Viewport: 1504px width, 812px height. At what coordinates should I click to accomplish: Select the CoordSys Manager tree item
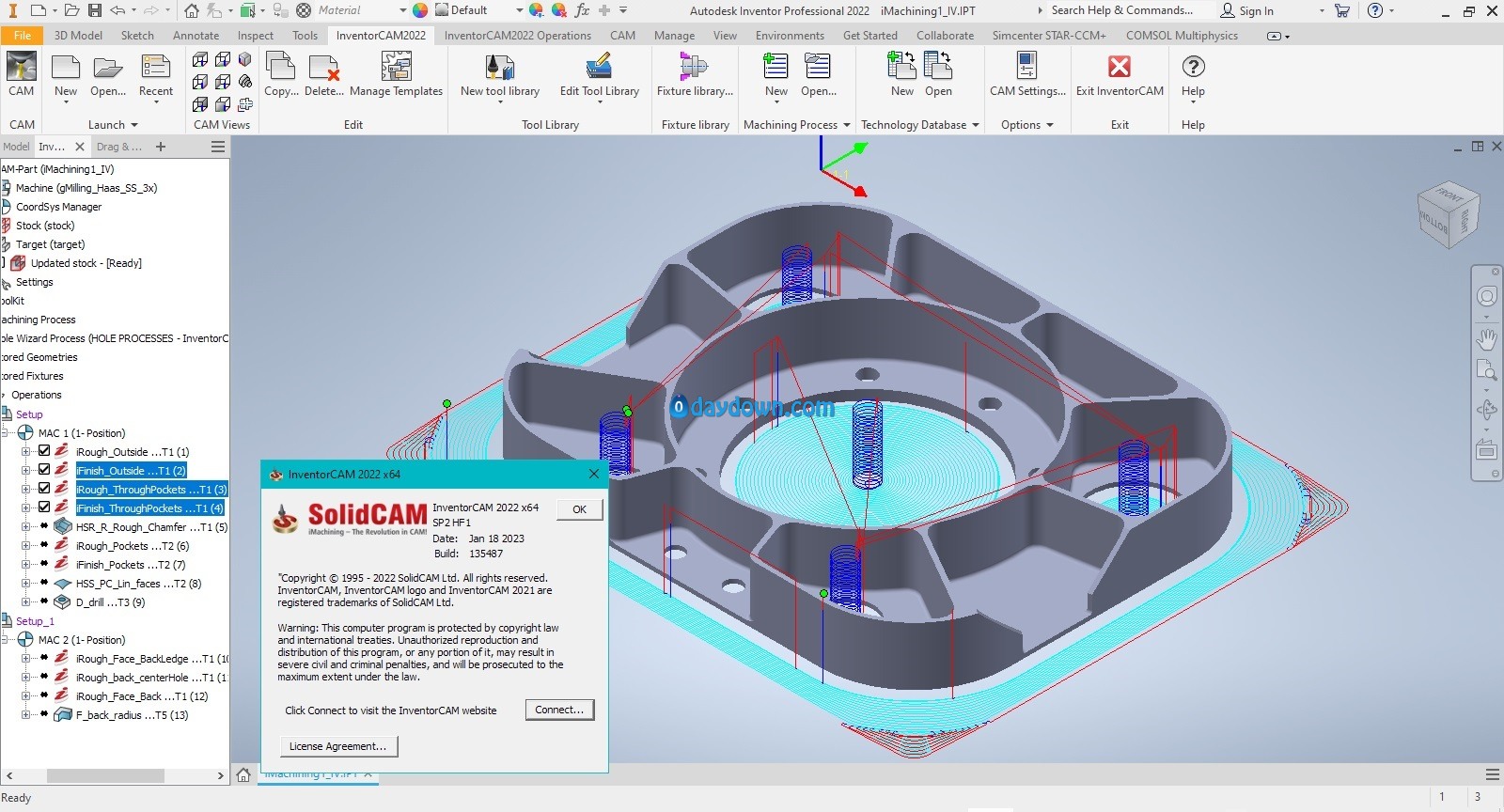coord(58,207)
